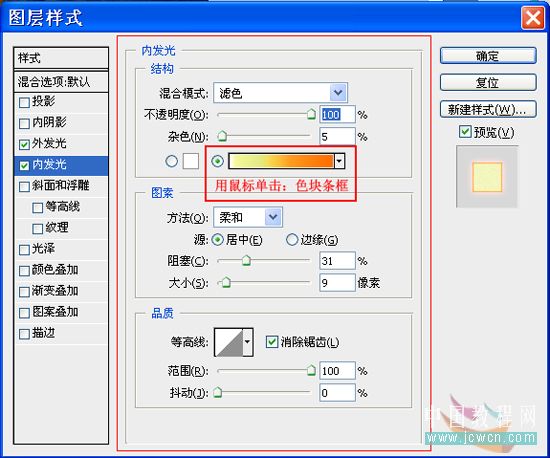
Task: Select the 投影 style row label
Action: (x=43, y=101)
